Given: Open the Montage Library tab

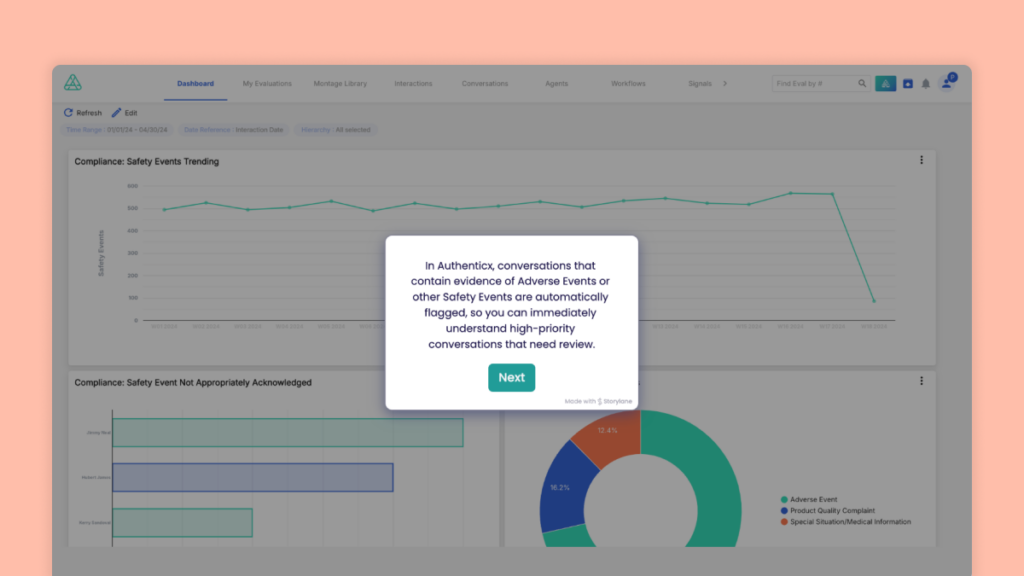Looking at the screenshot, I should click(x=340, y=84).
